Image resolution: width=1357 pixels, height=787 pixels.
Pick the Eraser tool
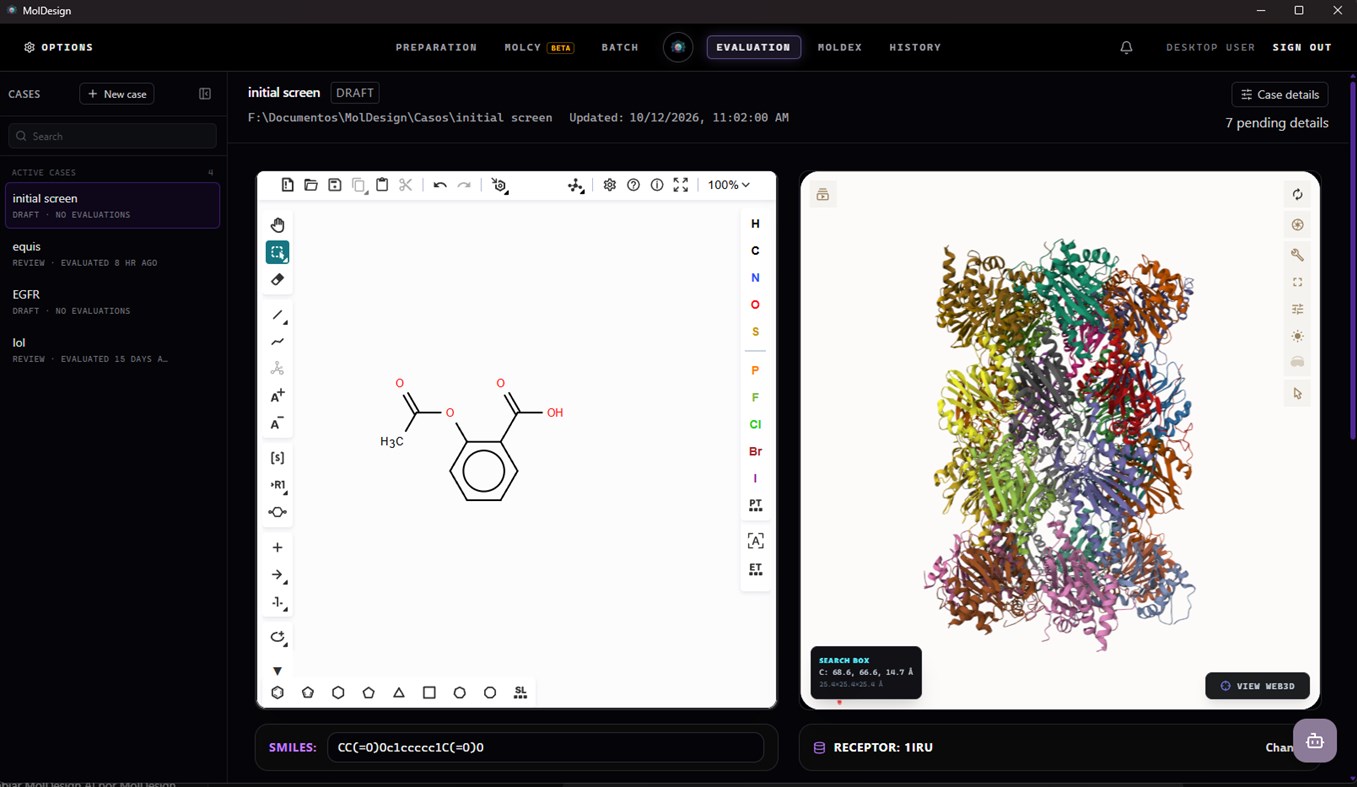[x=278, y=280]
